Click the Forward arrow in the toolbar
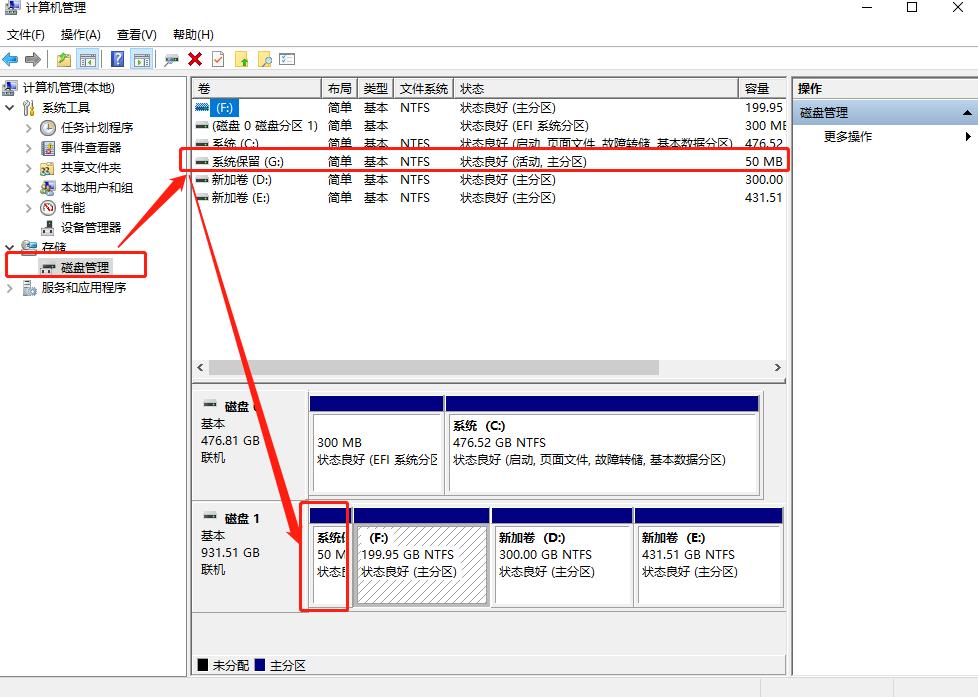This screenshot has width=978, height=697. coord(31,58)
